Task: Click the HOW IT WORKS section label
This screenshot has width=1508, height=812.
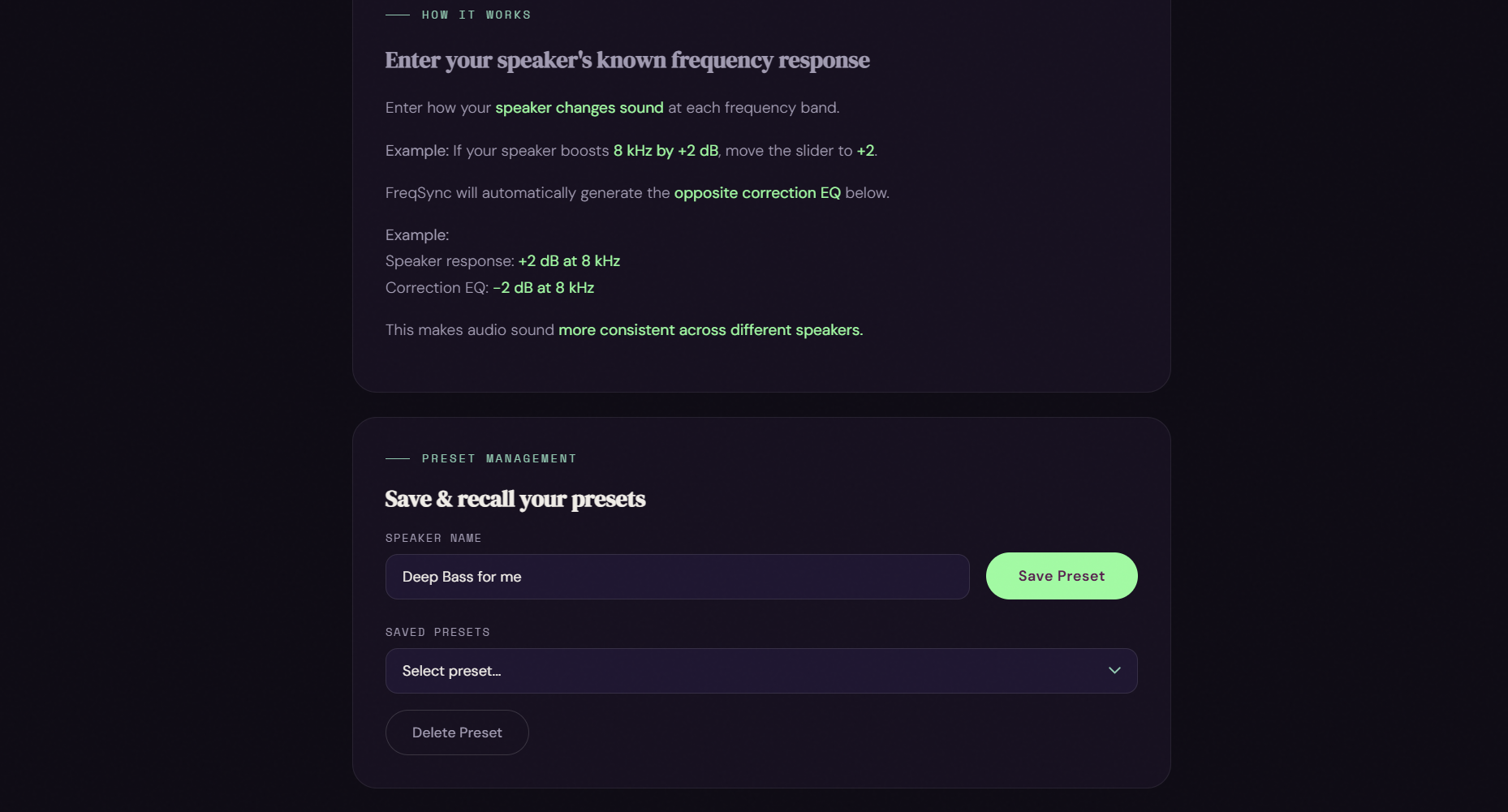Action: tap(476, 15)
